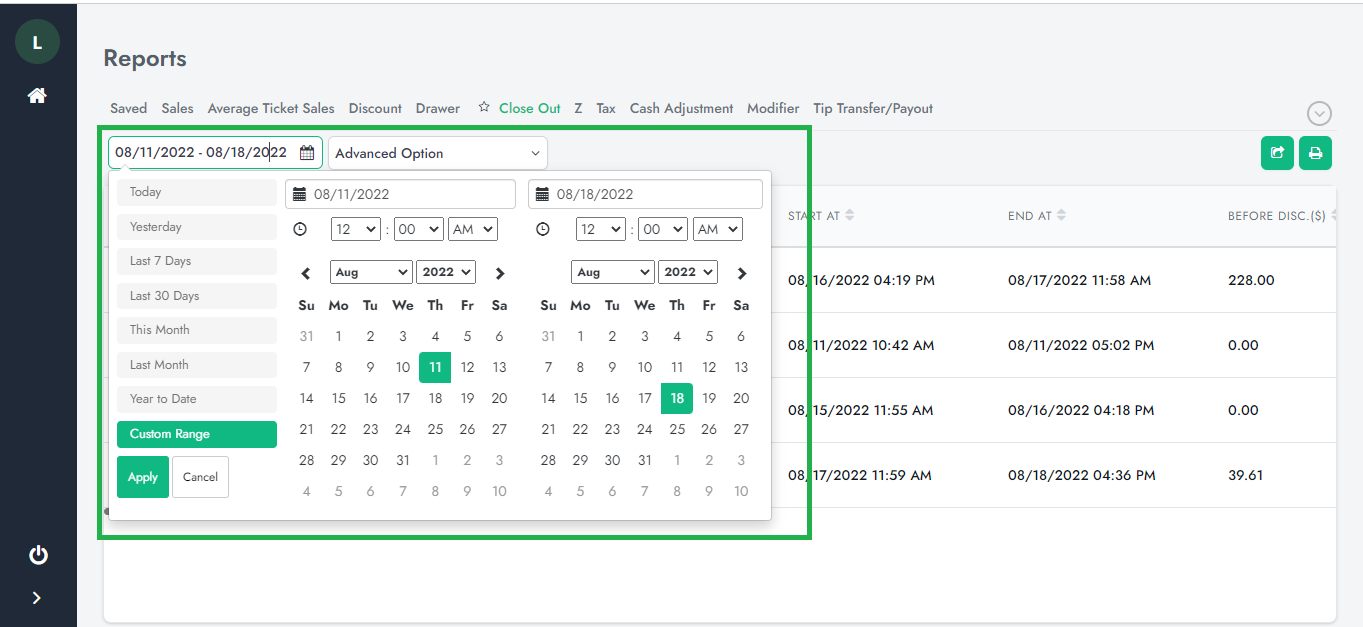
Task: Click the home icon in sidebar
Action: click(37, 96)
